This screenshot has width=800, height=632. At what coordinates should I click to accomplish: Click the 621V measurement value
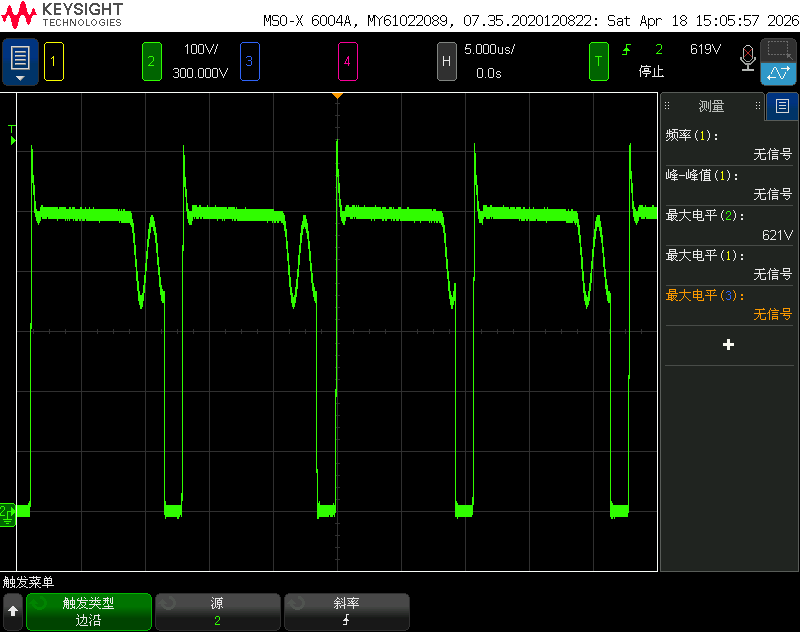[777, 235]
